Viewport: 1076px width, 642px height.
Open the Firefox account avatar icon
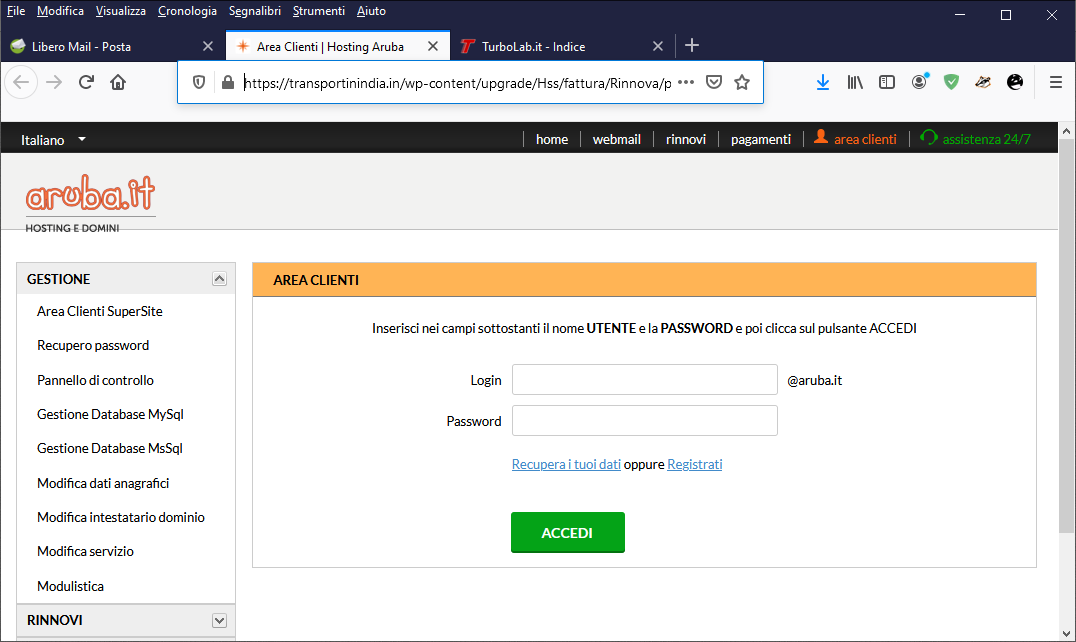tap(920, 82)
